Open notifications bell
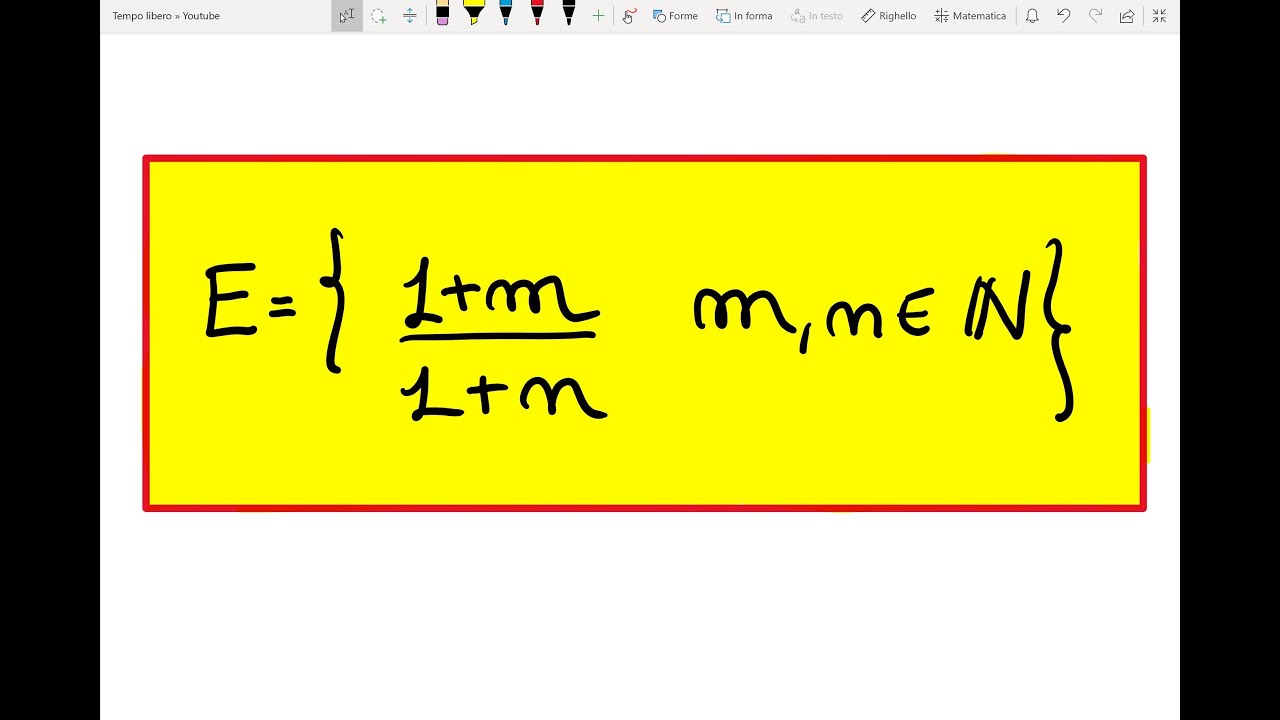Image resolution: width=1280 pixels, height=720 pixels. pyautogui.click(x=1032, y=16)
